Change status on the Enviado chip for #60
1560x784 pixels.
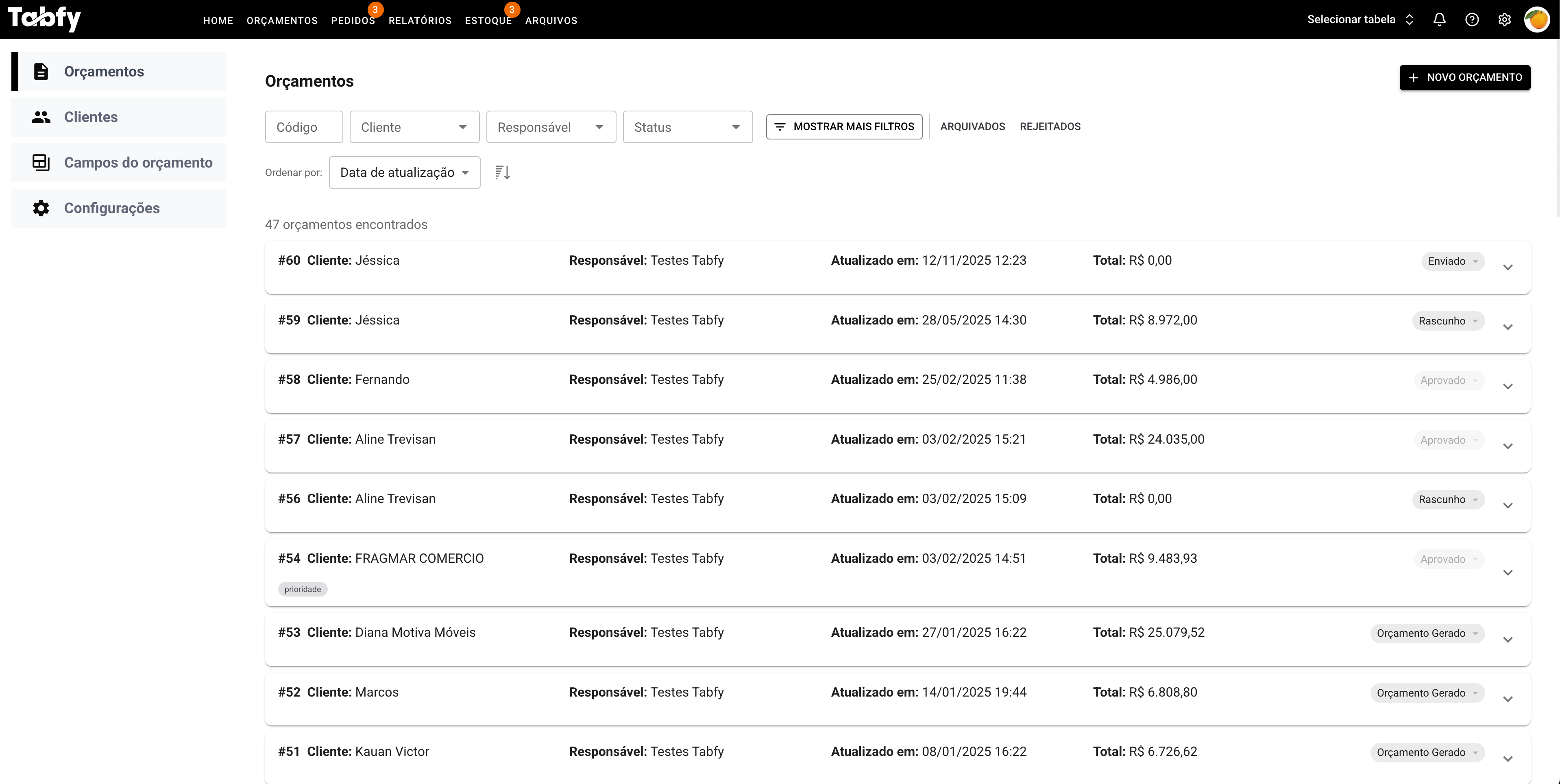point(1452,261)
